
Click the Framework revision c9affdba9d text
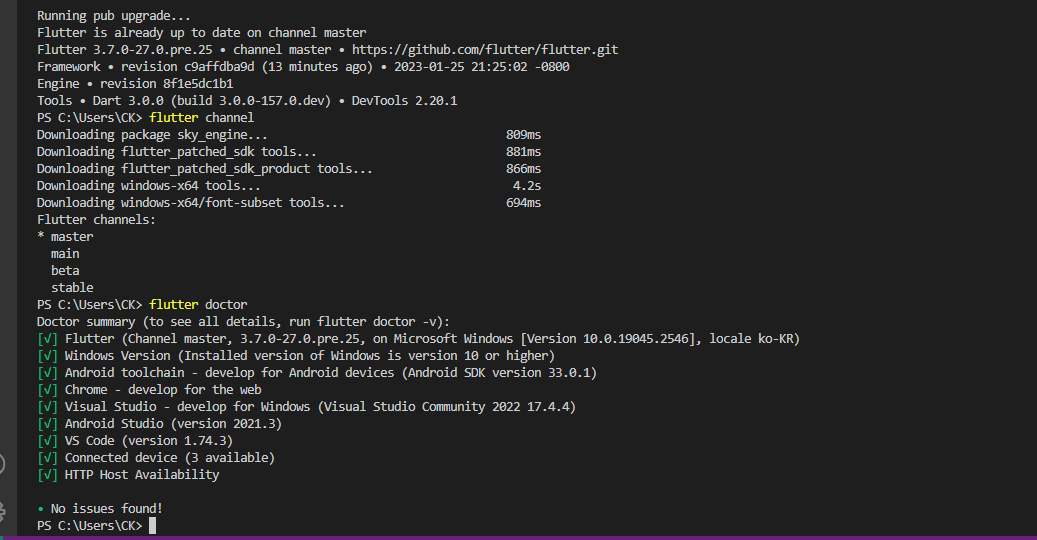(x=145, y=67)
